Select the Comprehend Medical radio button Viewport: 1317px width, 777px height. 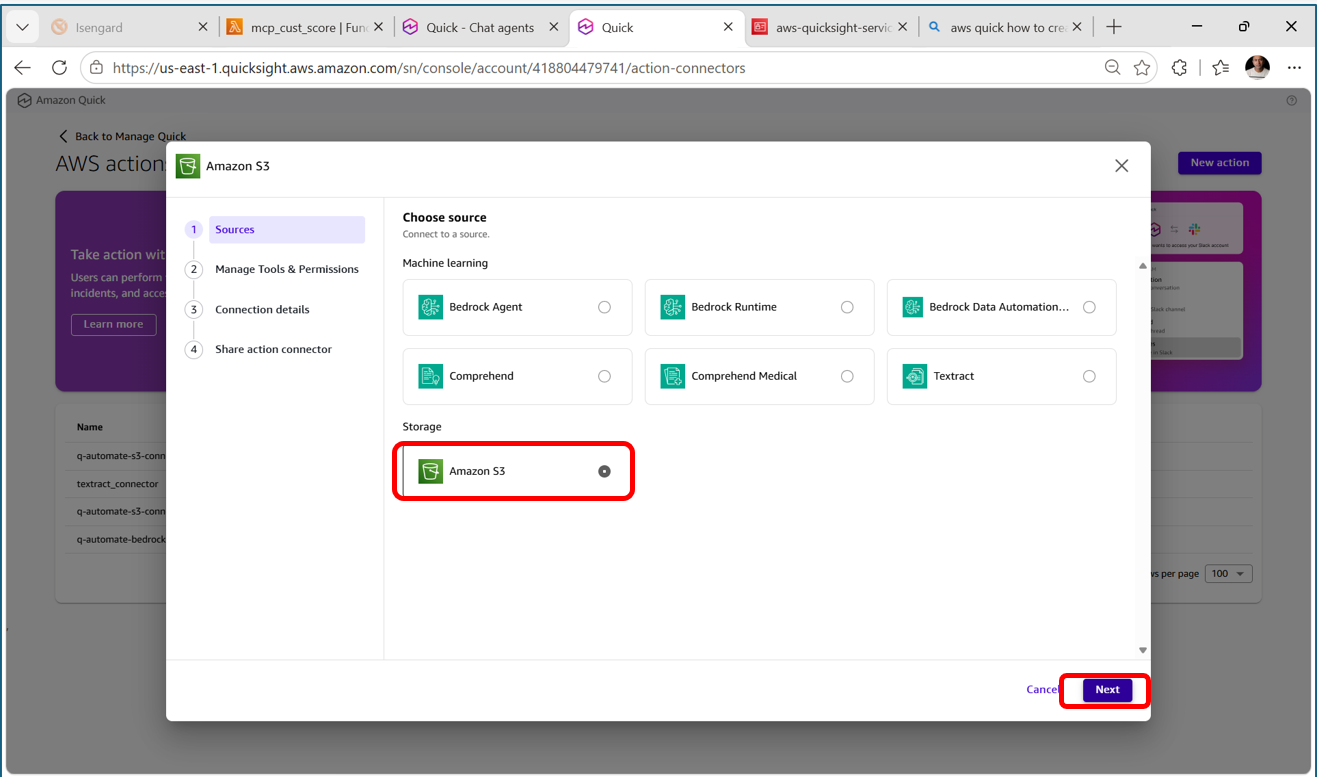847,376
